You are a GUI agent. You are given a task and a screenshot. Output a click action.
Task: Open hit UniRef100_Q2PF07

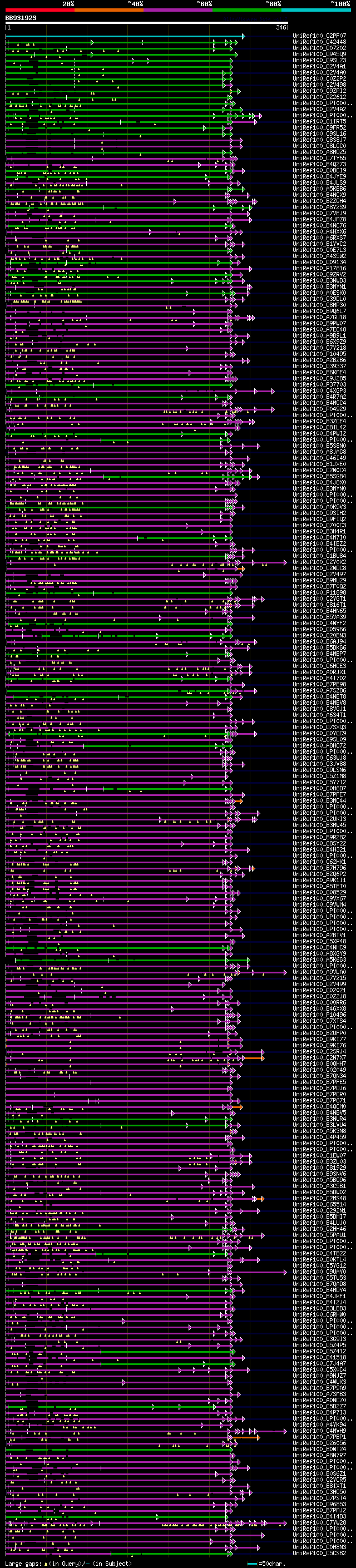[319, 36]
